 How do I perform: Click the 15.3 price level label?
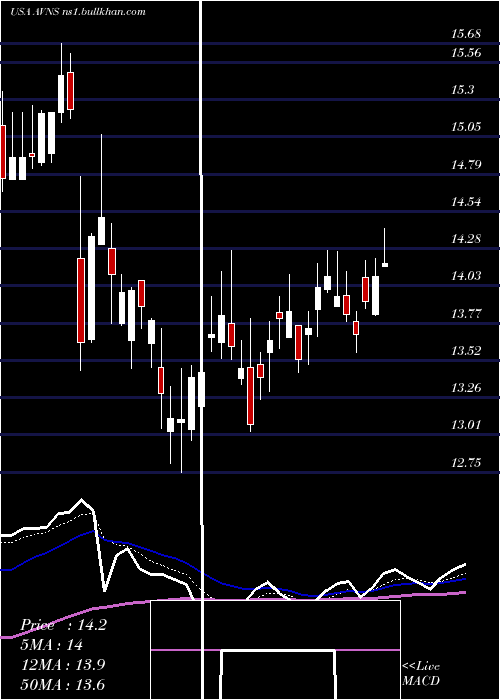click(462, 90)
